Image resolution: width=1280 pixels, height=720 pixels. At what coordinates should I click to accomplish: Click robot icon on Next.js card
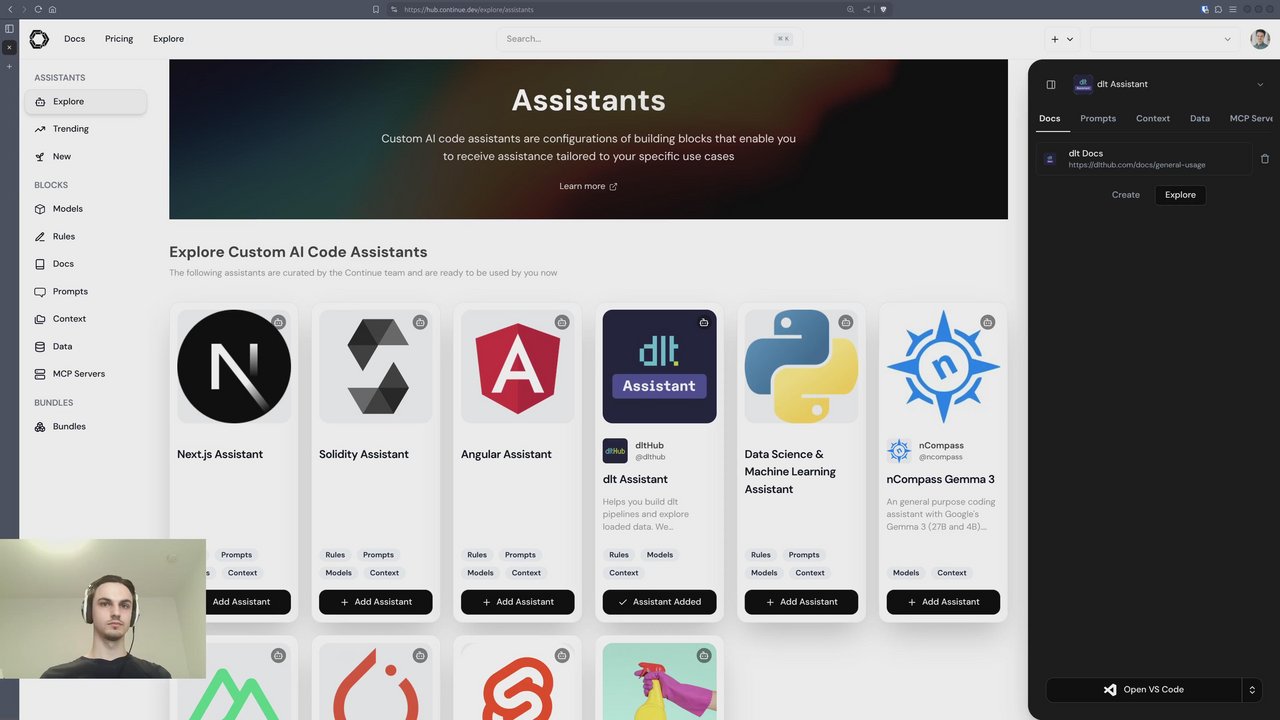pos(278,322)
